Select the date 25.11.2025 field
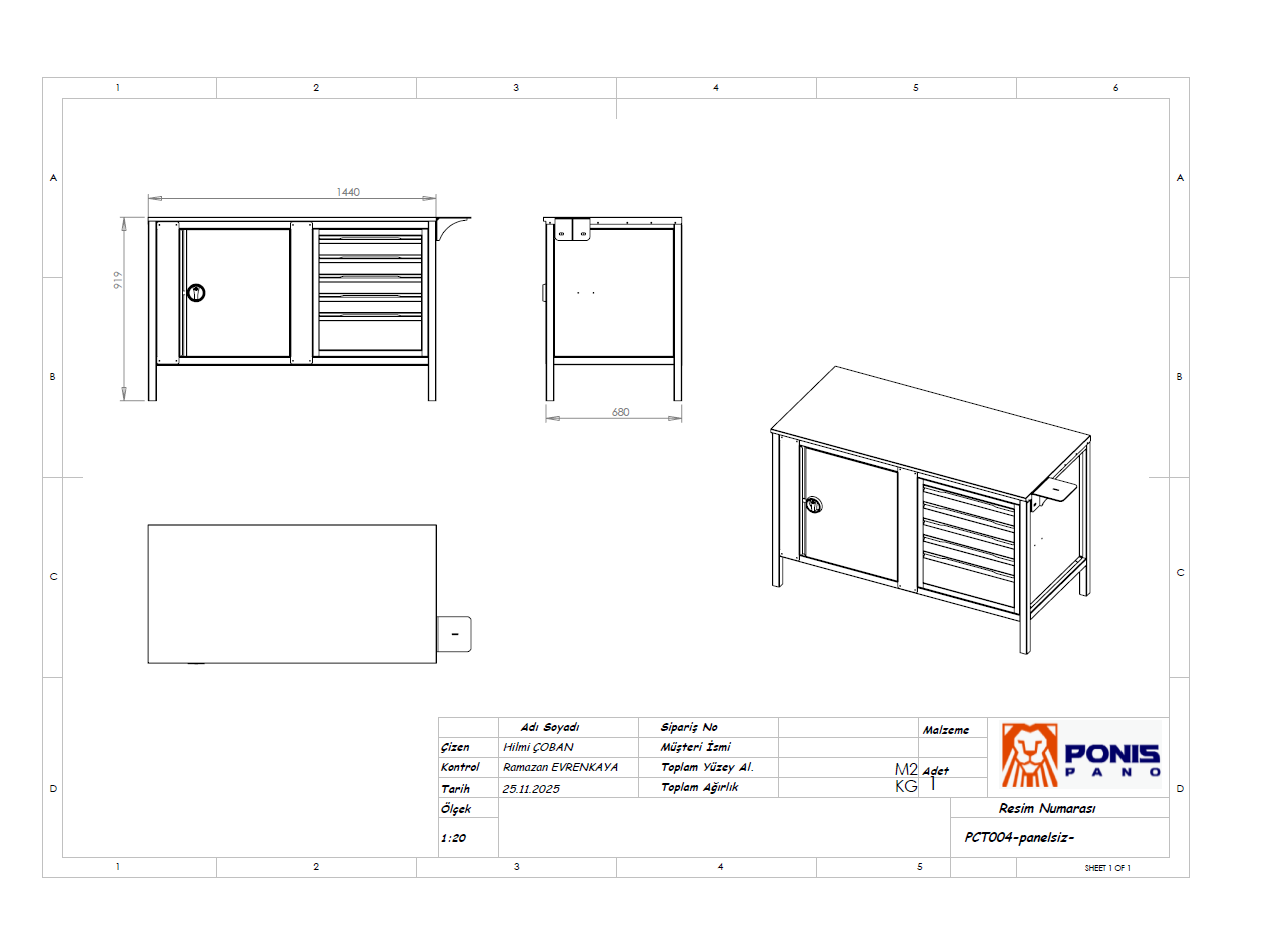Viewport: 1275px width, 941px height. tap(531, 789)
